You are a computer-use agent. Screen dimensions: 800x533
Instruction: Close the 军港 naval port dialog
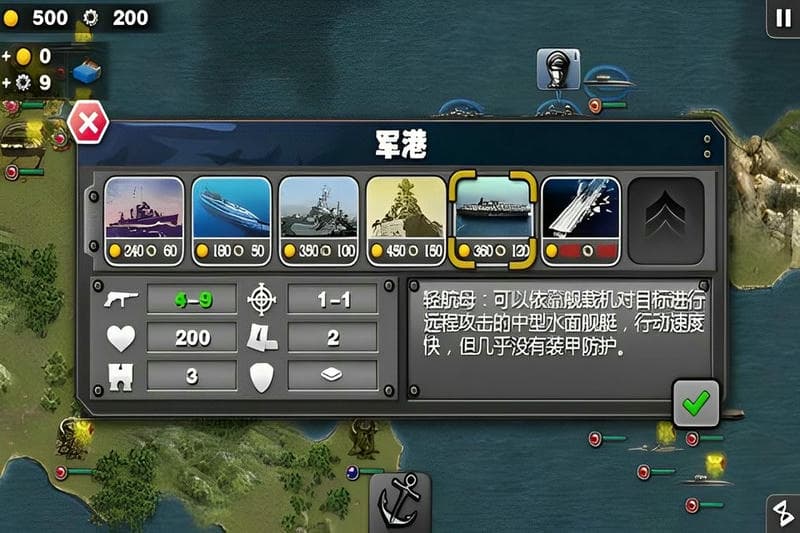click(88, 122)
